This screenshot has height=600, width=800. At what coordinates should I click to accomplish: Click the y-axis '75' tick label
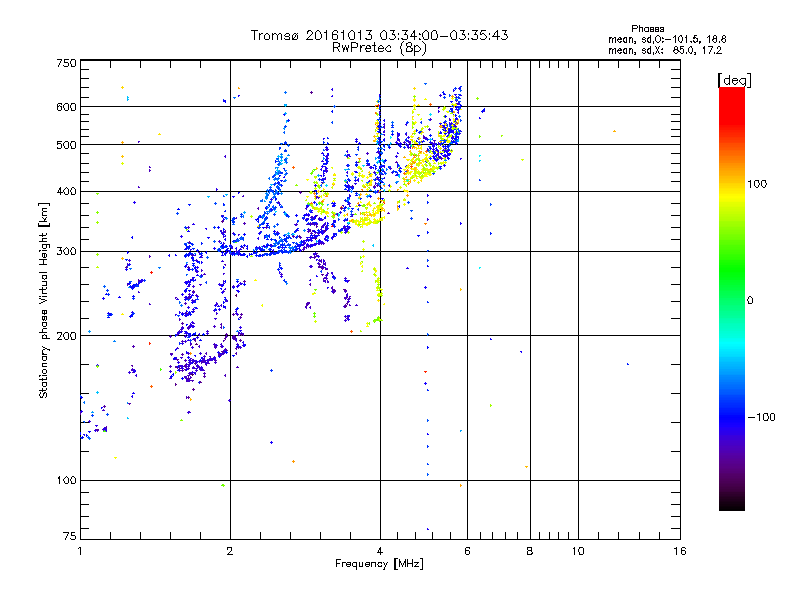coord(70,536)
